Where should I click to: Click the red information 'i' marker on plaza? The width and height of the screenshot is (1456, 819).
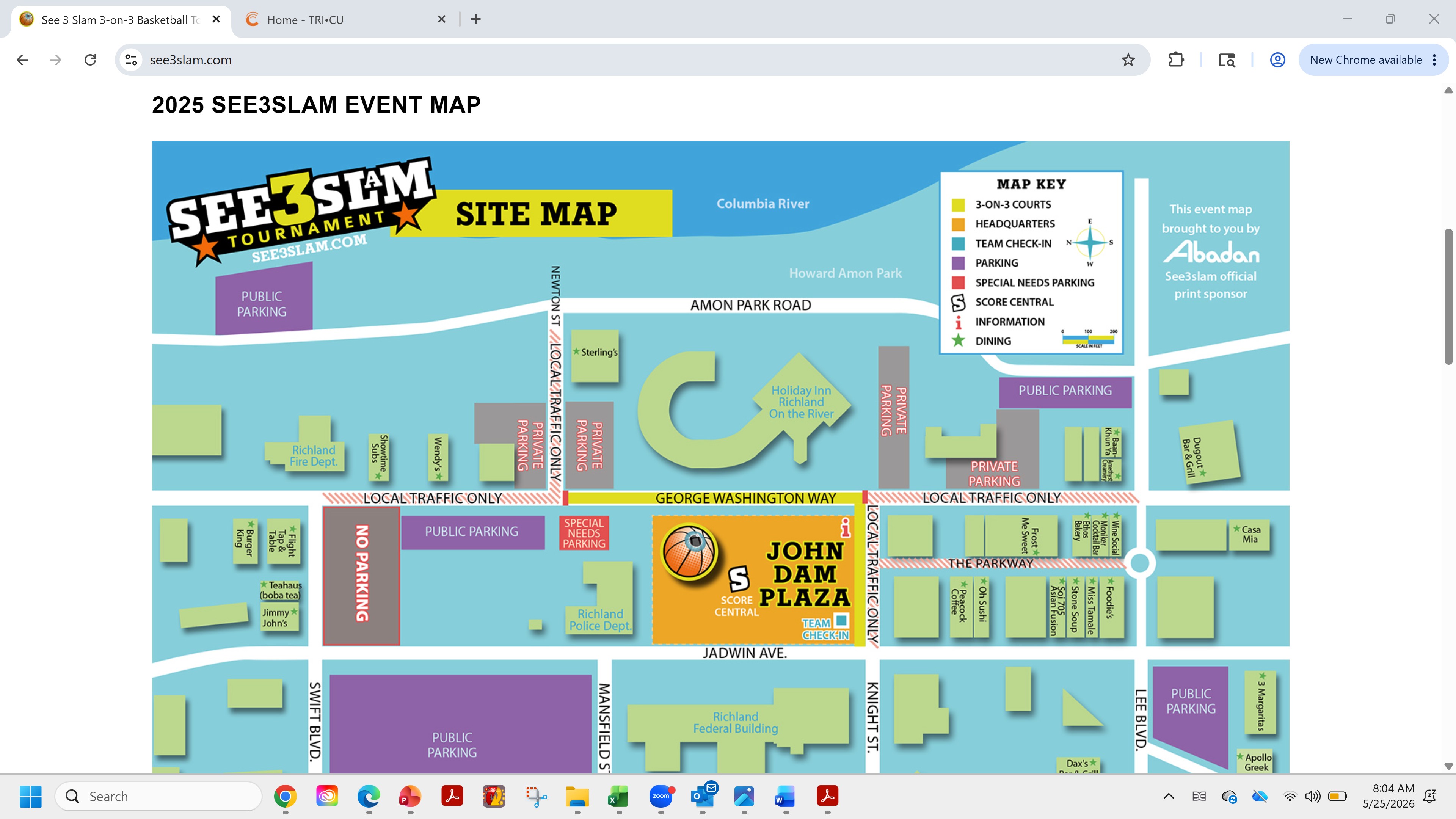846,527
